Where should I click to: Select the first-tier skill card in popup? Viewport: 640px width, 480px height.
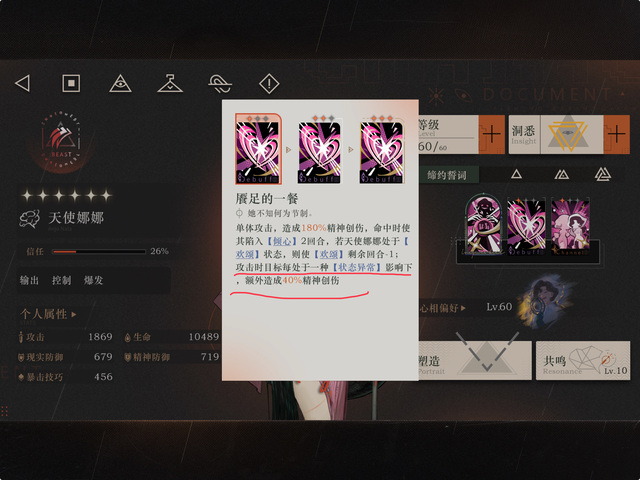click(258, 149)
